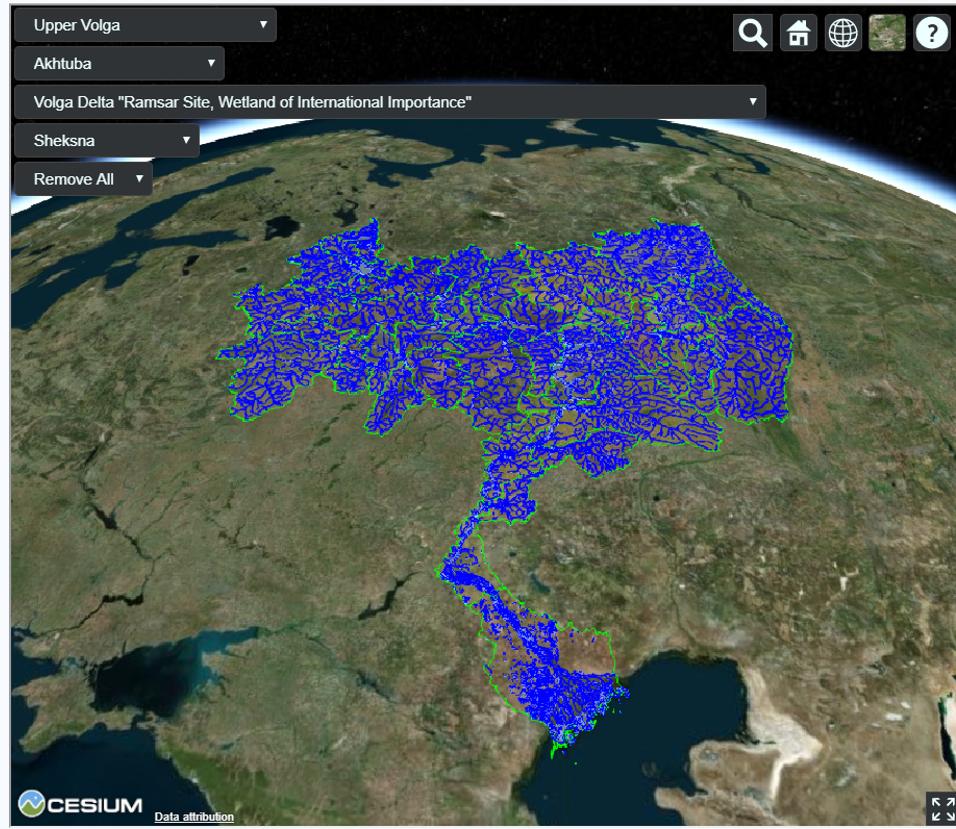Open the Data attribution link

coord(194,817)
